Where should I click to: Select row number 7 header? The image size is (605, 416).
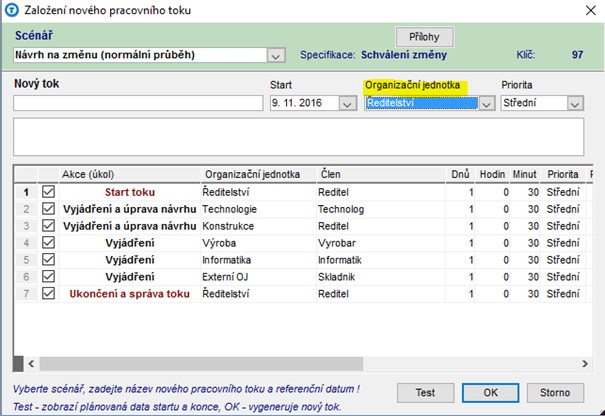[x=26, y=294]
